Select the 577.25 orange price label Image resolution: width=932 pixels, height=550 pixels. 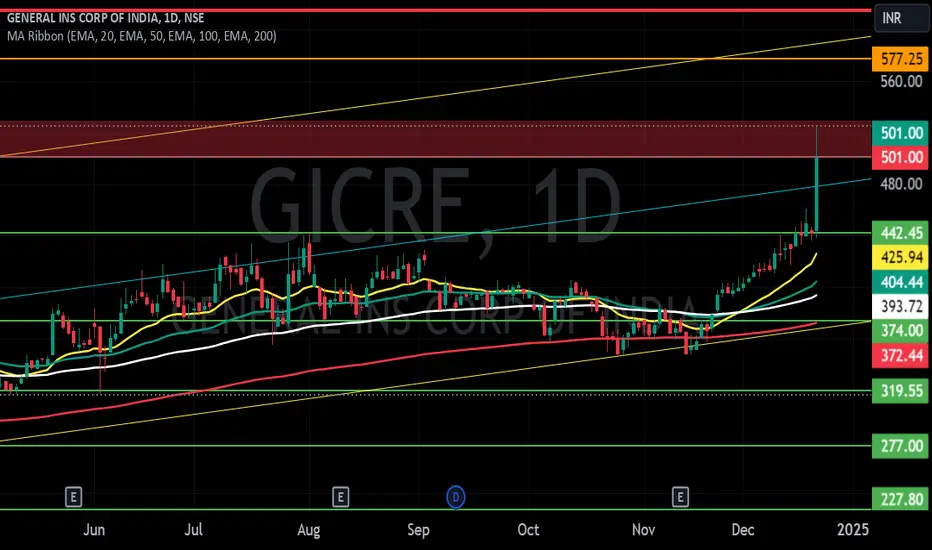[900, 59]
